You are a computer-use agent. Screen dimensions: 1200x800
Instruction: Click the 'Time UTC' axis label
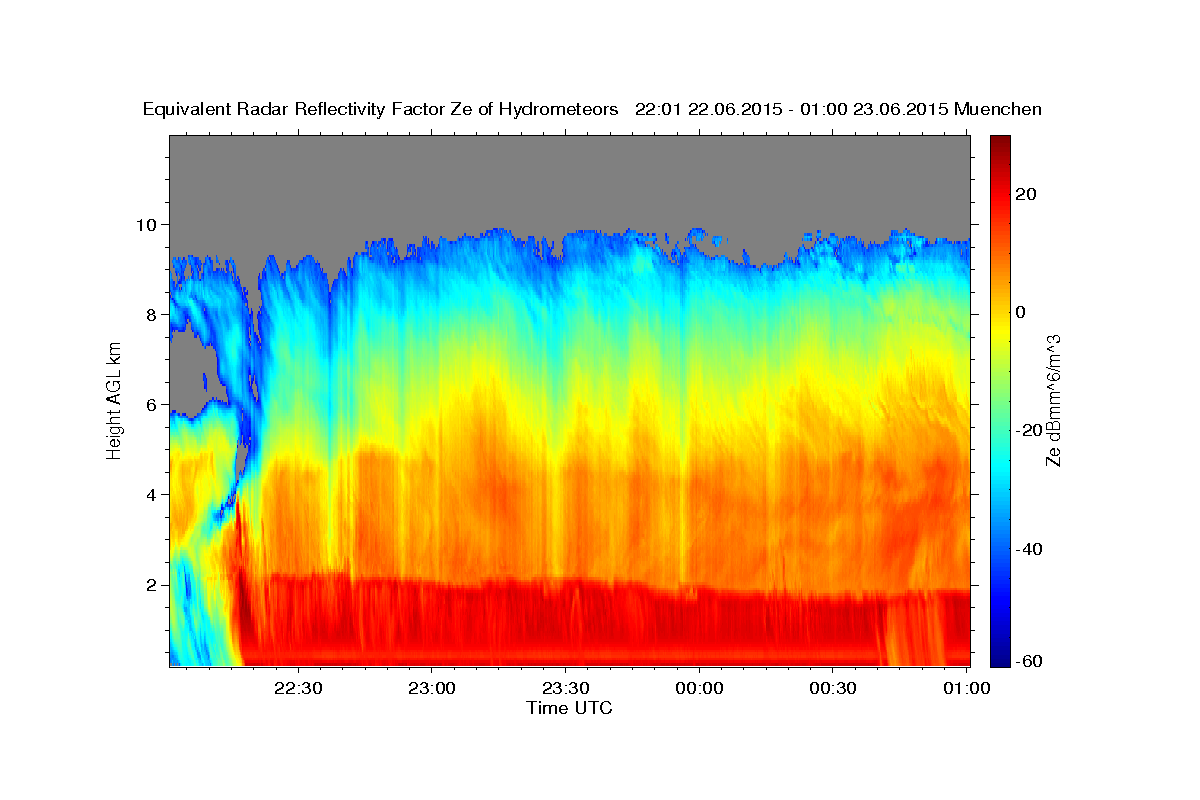[x=569, y=708]
